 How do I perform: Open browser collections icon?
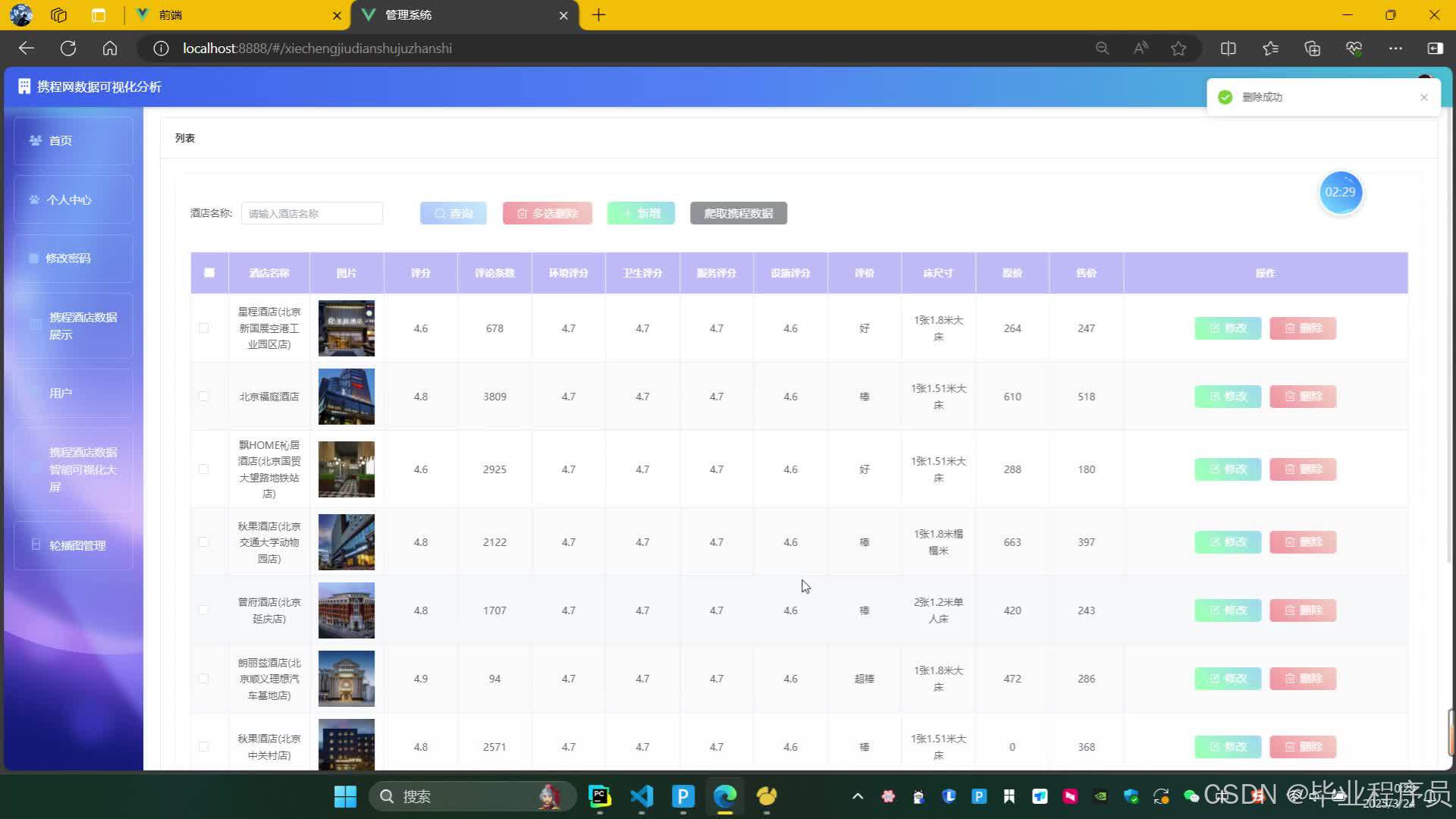(x=1312, y=49)
